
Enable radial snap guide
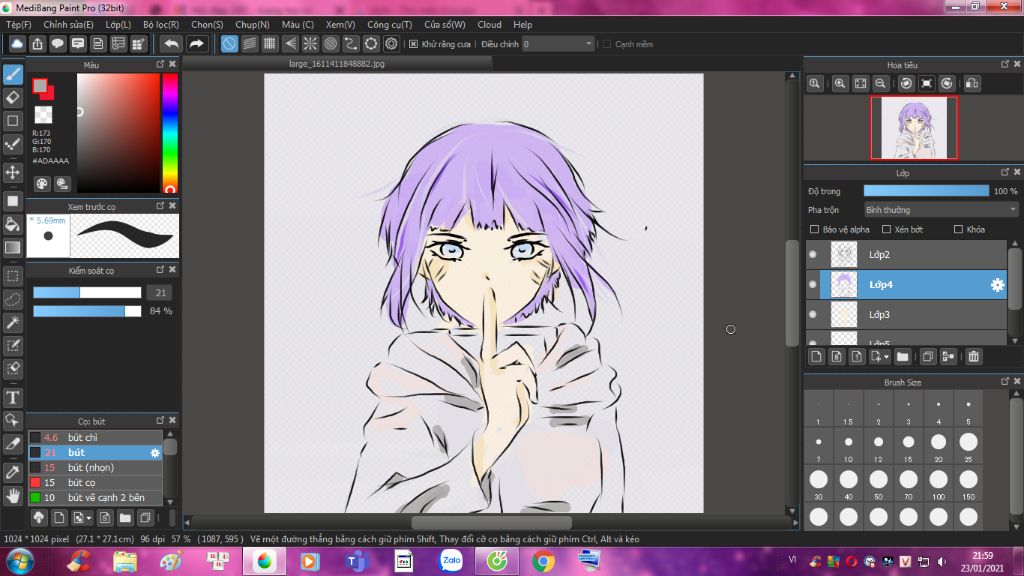[x=310, y=44]
